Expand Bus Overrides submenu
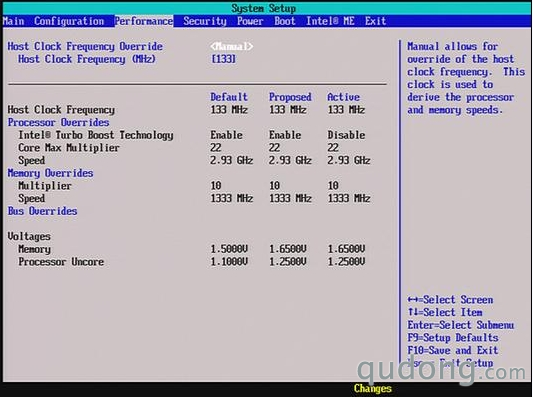533x397 pixels. (42, 211)
